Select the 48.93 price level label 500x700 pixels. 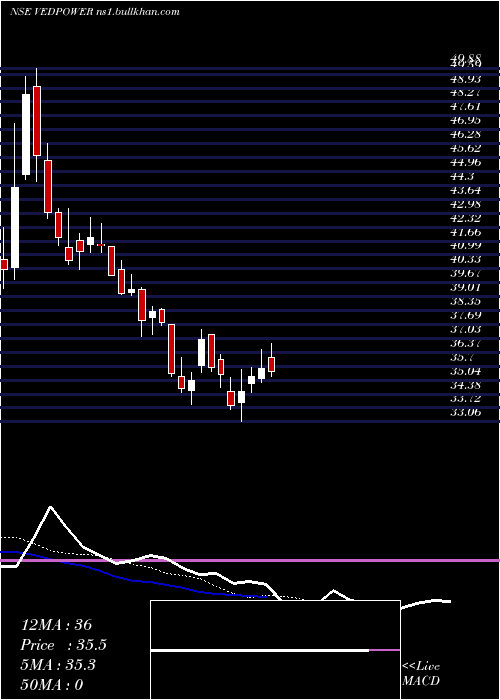(x=466, y=79)
